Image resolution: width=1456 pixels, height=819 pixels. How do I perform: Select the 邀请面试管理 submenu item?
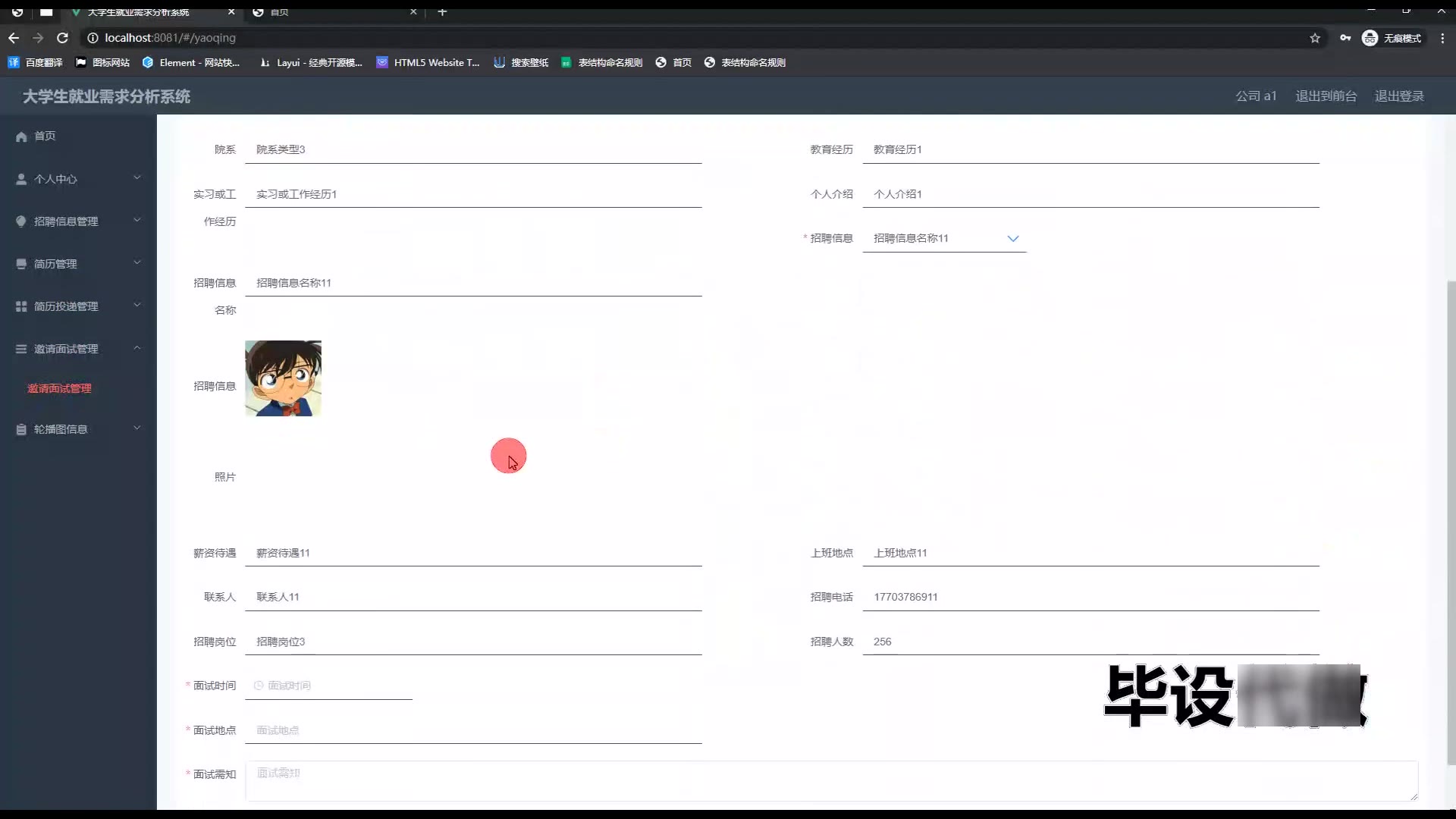[x=59, y=388]
